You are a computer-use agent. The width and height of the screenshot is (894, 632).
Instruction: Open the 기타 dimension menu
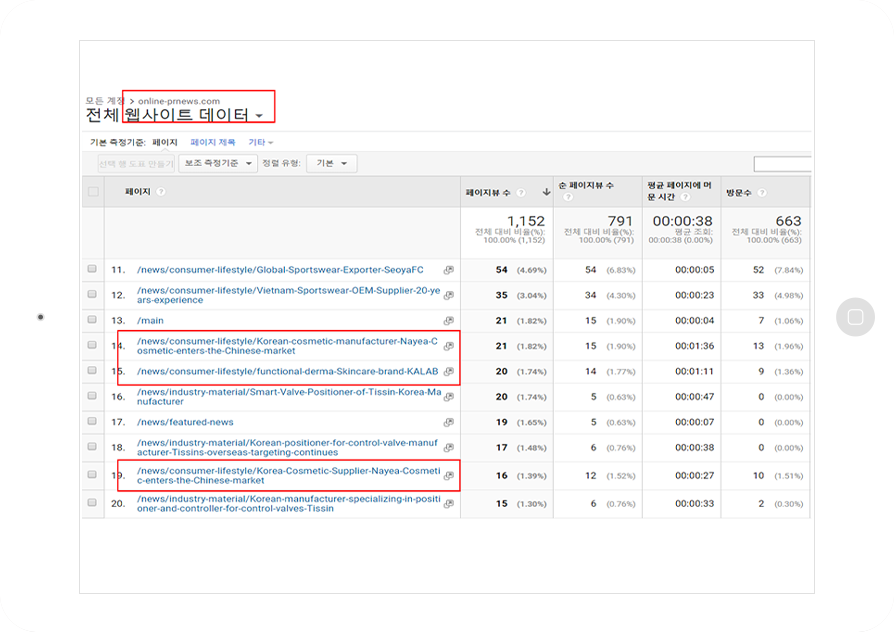click(x=261, y=142)
